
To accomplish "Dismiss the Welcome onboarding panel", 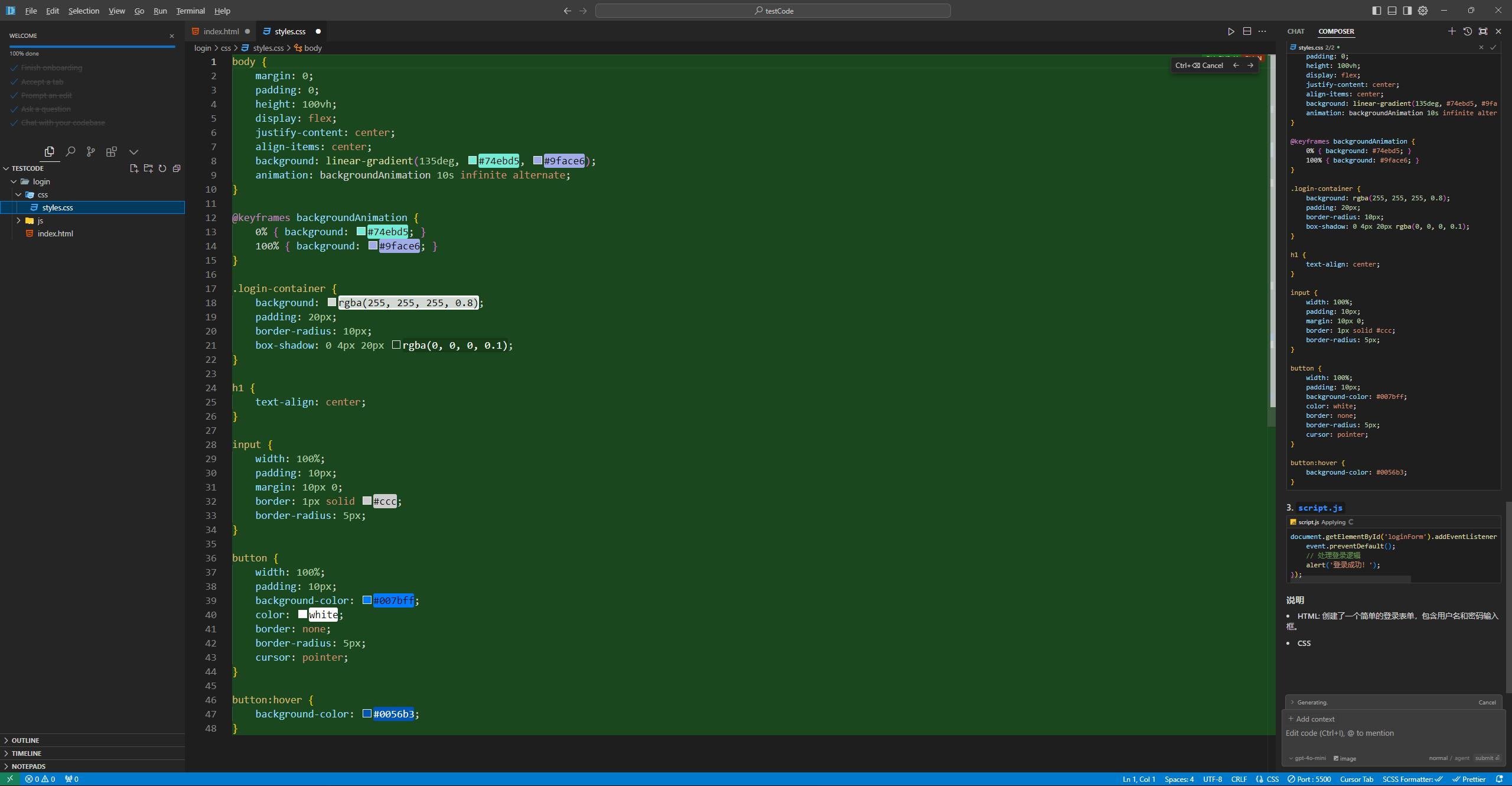I will point(172,36).
